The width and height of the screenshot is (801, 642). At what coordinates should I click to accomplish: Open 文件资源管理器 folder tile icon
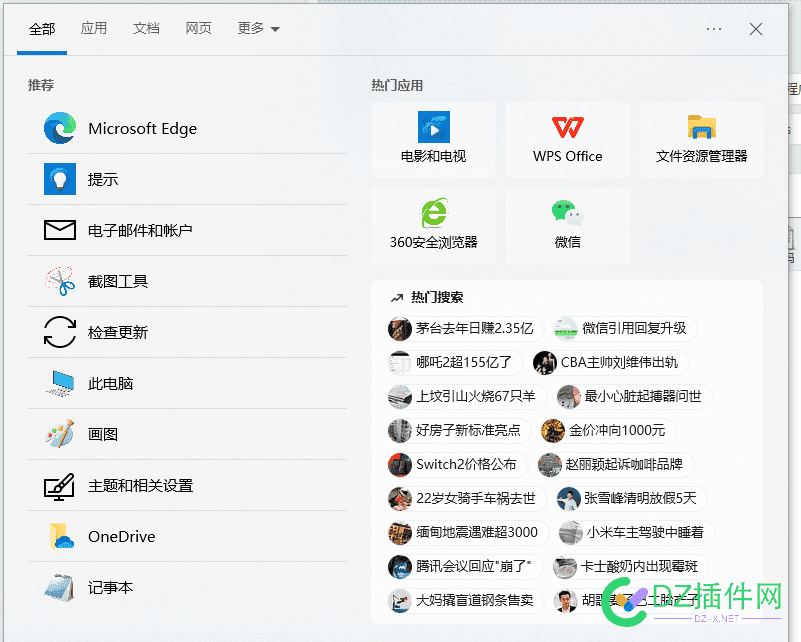click(701, 127)
